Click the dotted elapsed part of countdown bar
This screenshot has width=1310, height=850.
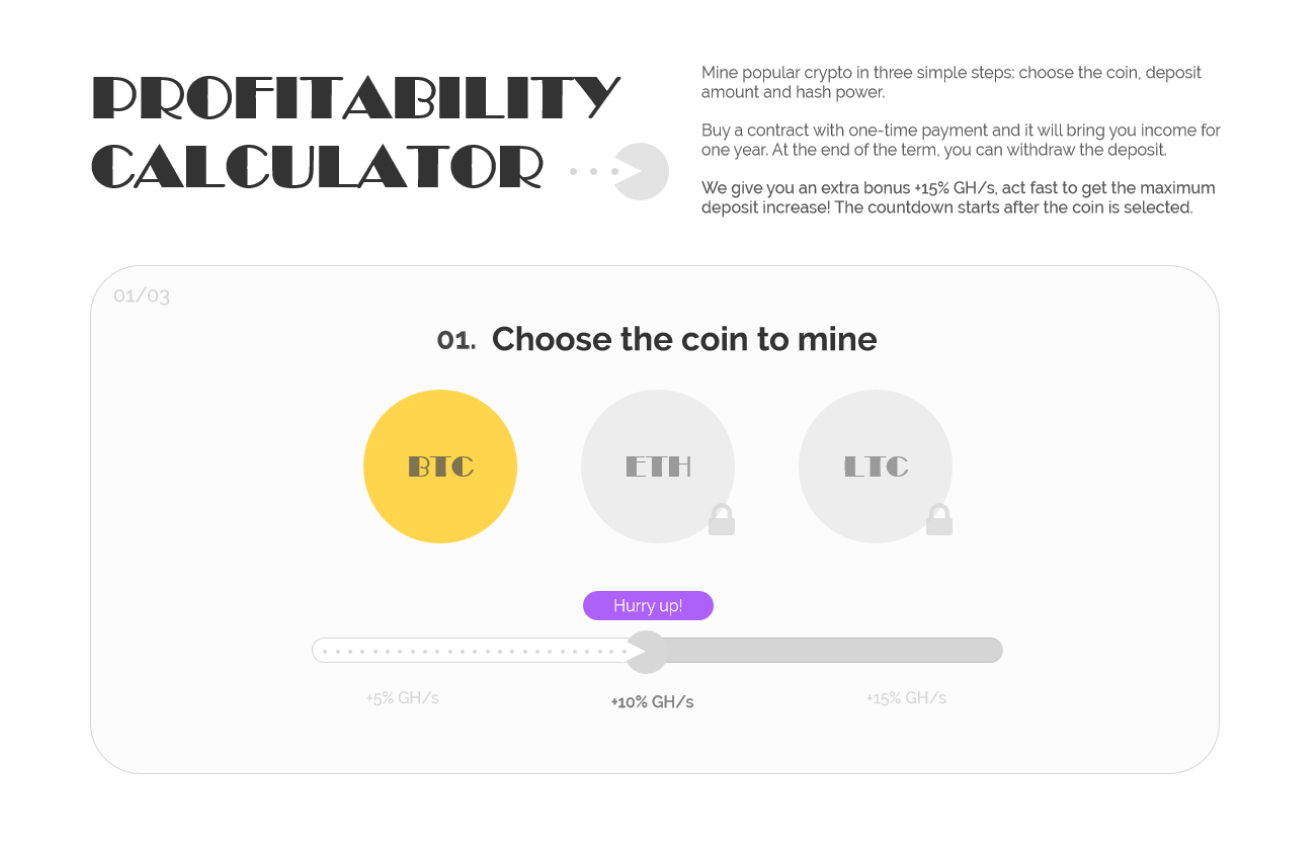coord(470,651)
